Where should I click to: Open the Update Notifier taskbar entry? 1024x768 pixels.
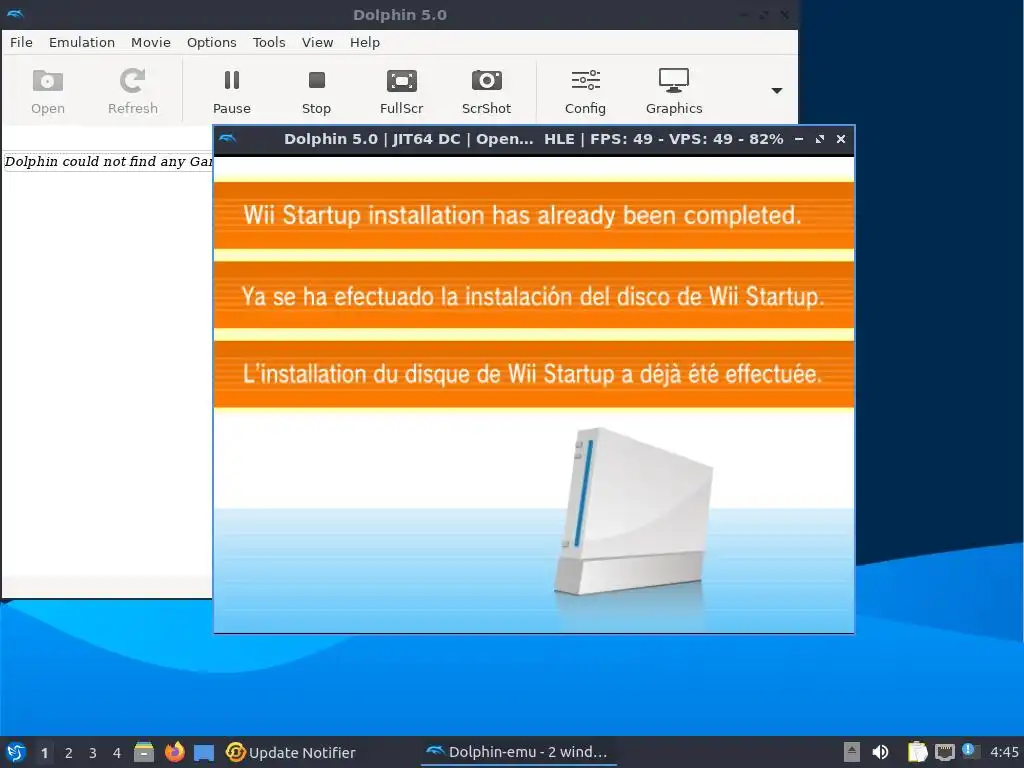tap(291, 752)
